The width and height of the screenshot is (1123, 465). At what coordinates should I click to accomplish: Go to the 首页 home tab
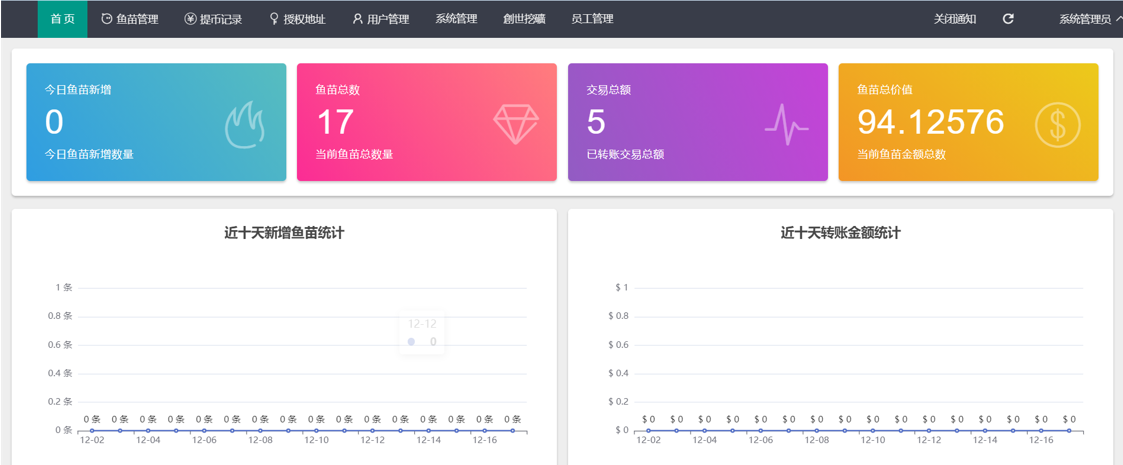coord(62,19)
